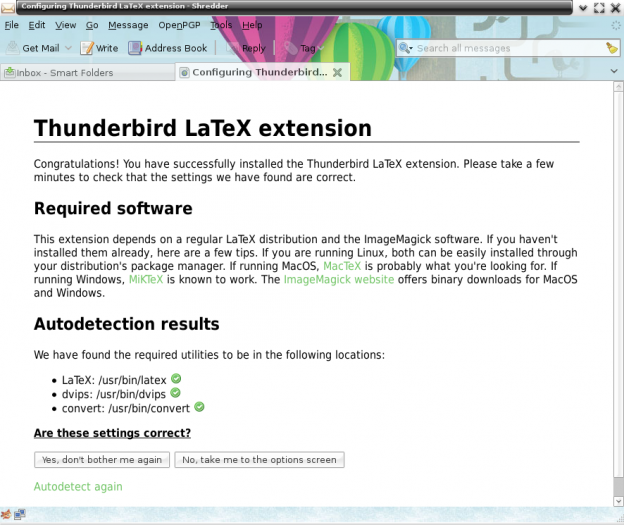Open the ImageMagick website link
The height and width of the screenshot is (525, 624).
[339, 279]
